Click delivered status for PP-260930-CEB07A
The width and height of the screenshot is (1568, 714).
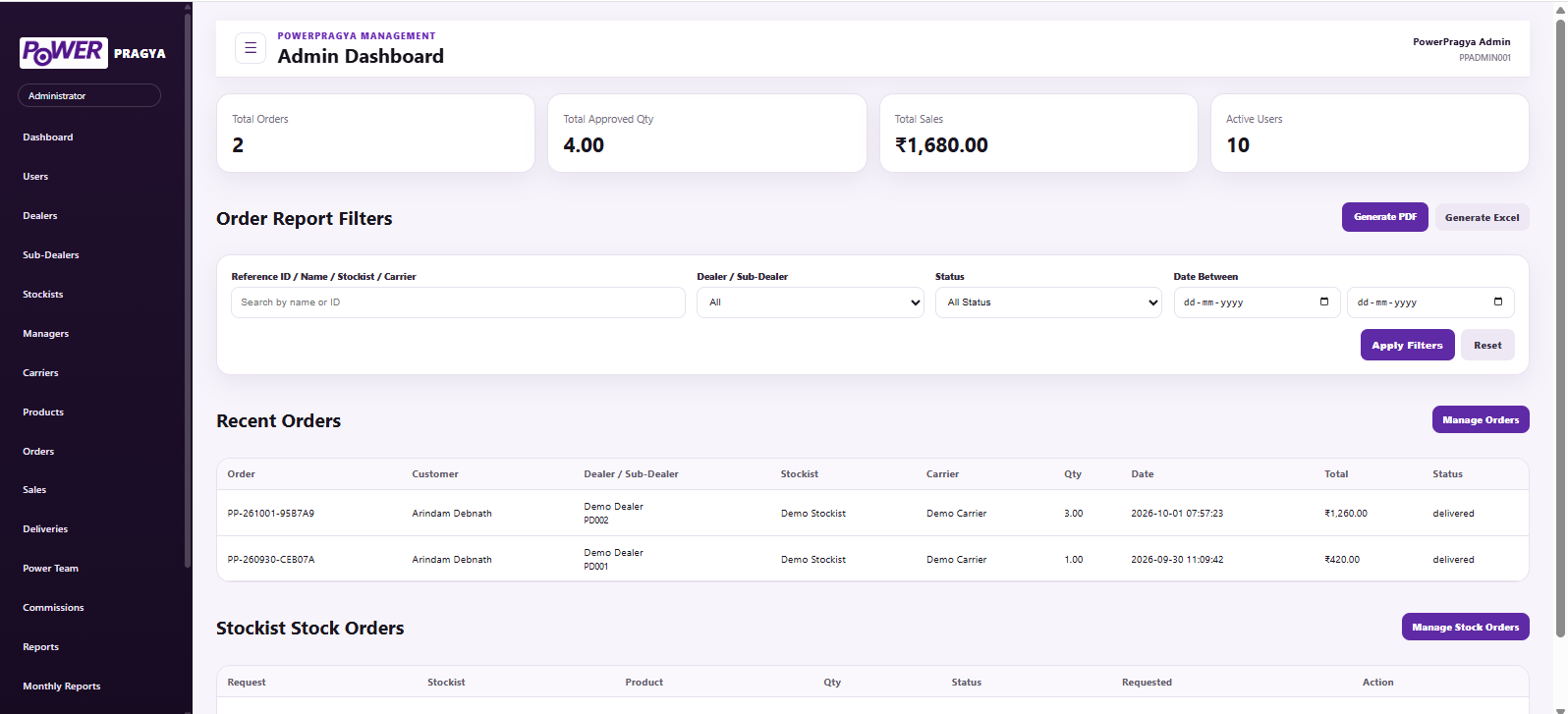click(1453, 560)
